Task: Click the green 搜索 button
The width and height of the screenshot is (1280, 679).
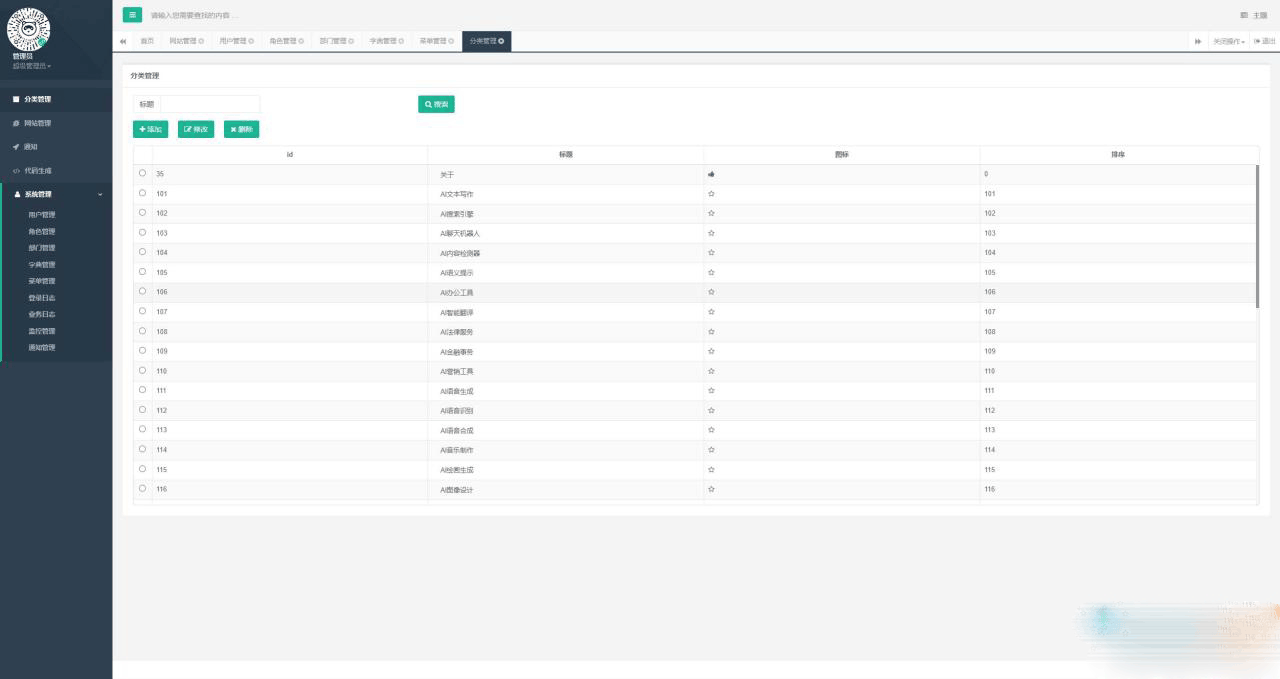Action: [x=436, y=104]
